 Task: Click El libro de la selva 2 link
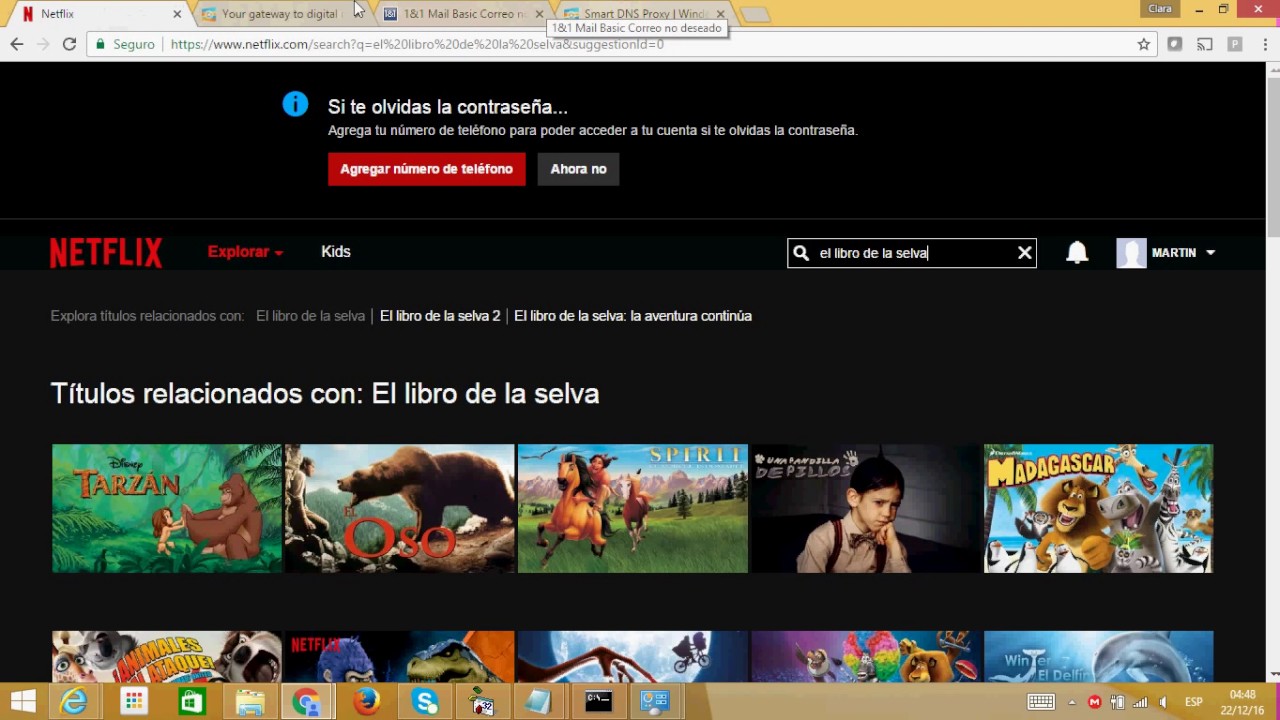tap(440, 316)
